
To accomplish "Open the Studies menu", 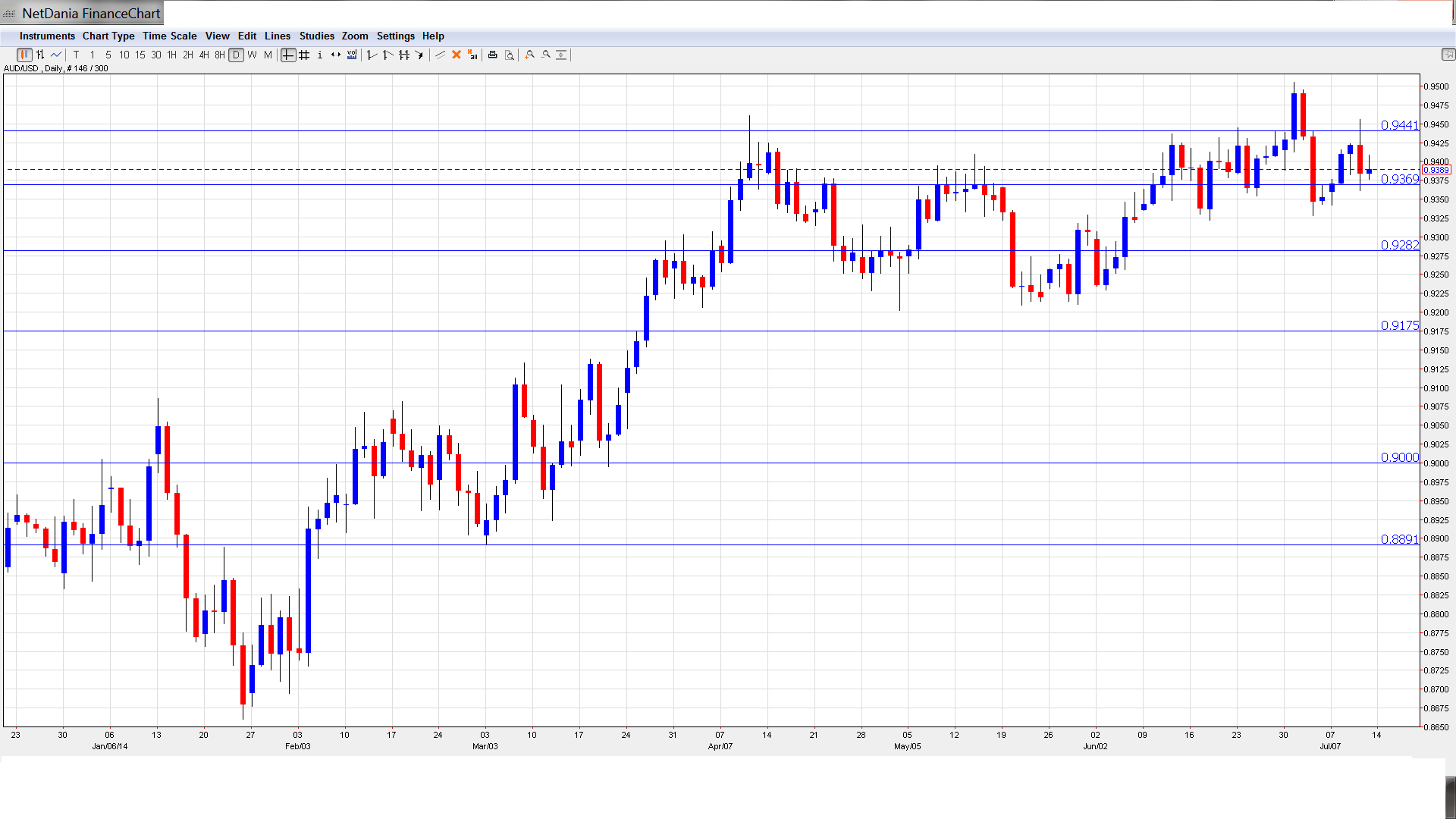I will (x=316, y=36).
